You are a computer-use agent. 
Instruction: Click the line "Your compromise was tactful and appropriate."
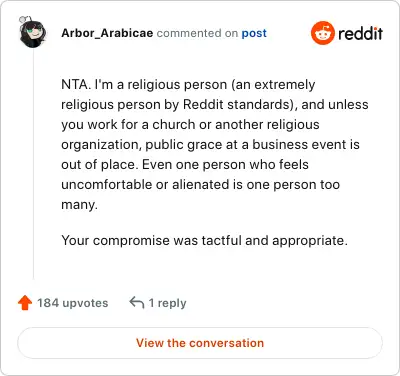pyautogui.click(x=204, y=241)
